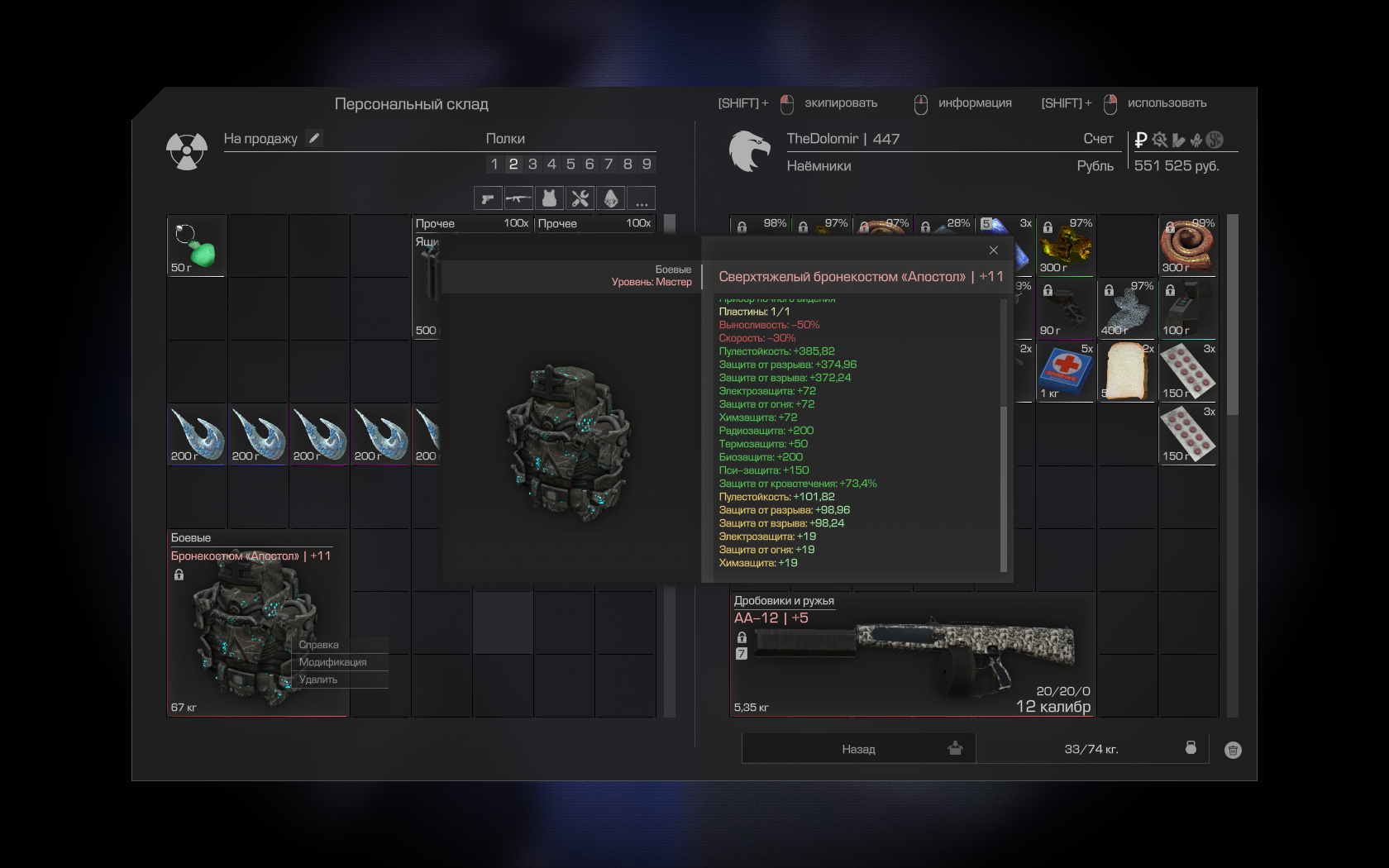Filter shelf by assault rifle icon
This screenshot has width=1389, height=868.
click(x=518, y=198)
